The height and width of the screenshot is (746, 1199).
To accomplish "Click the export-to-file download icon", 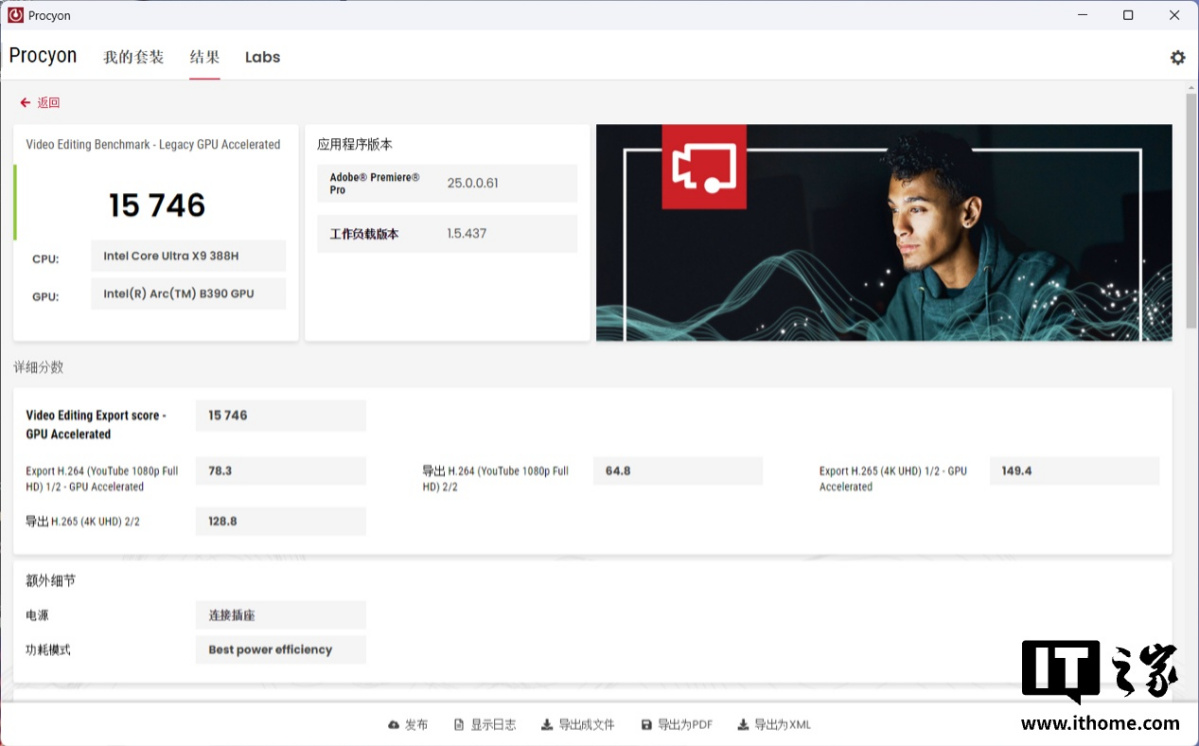I will [546, 724].
